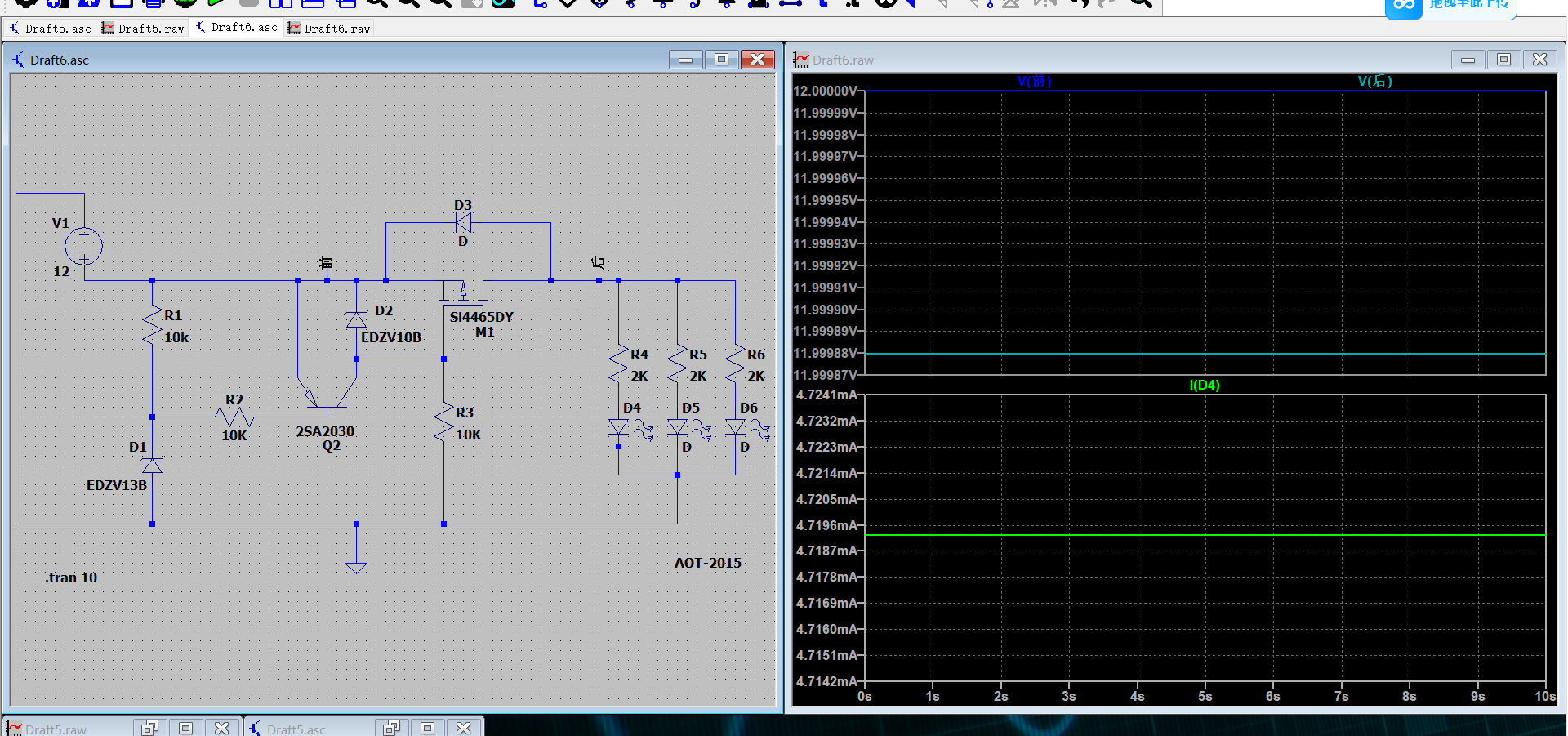This screenshot has height=736, width=1568.
Task: Click the V1 voltage source symbol
Action: pos(83,245)
